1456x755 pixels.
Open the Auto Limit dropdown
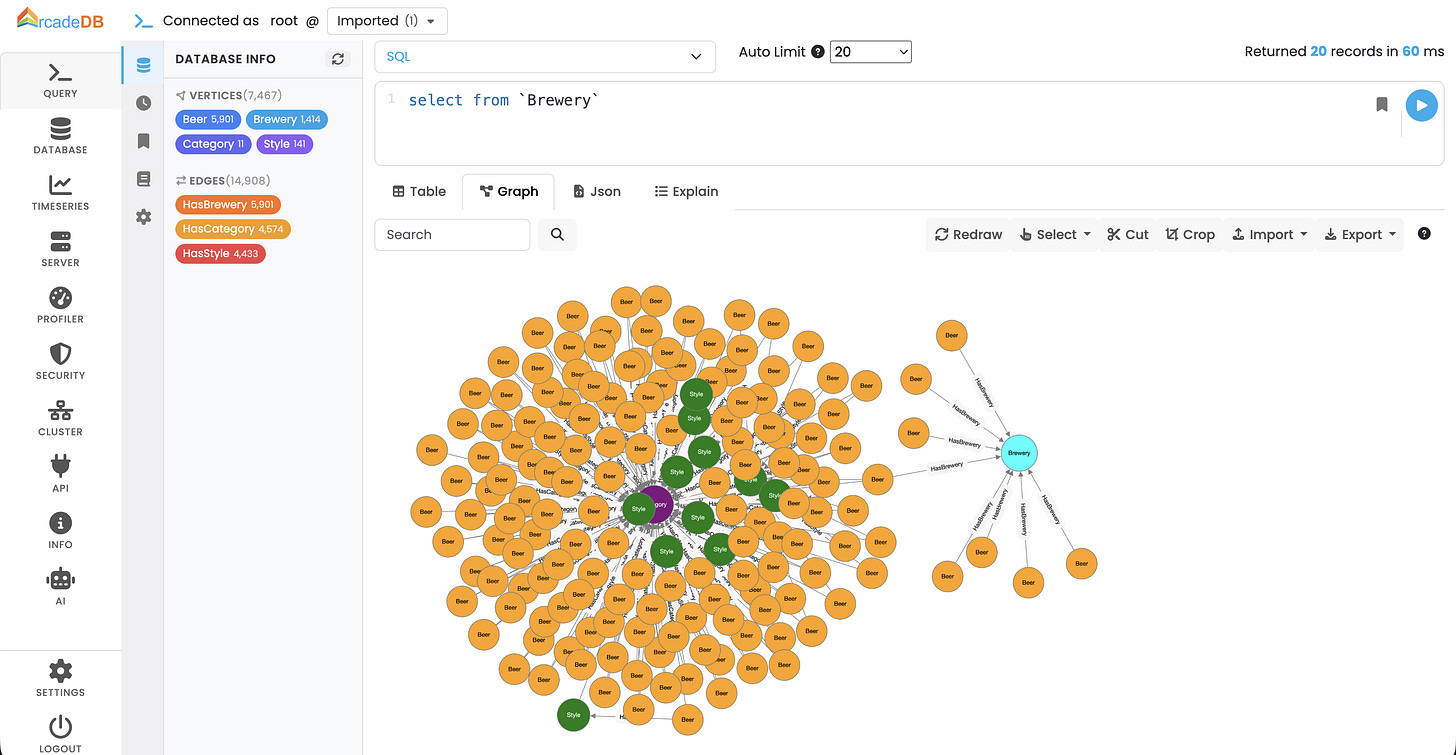pos(870,51)
